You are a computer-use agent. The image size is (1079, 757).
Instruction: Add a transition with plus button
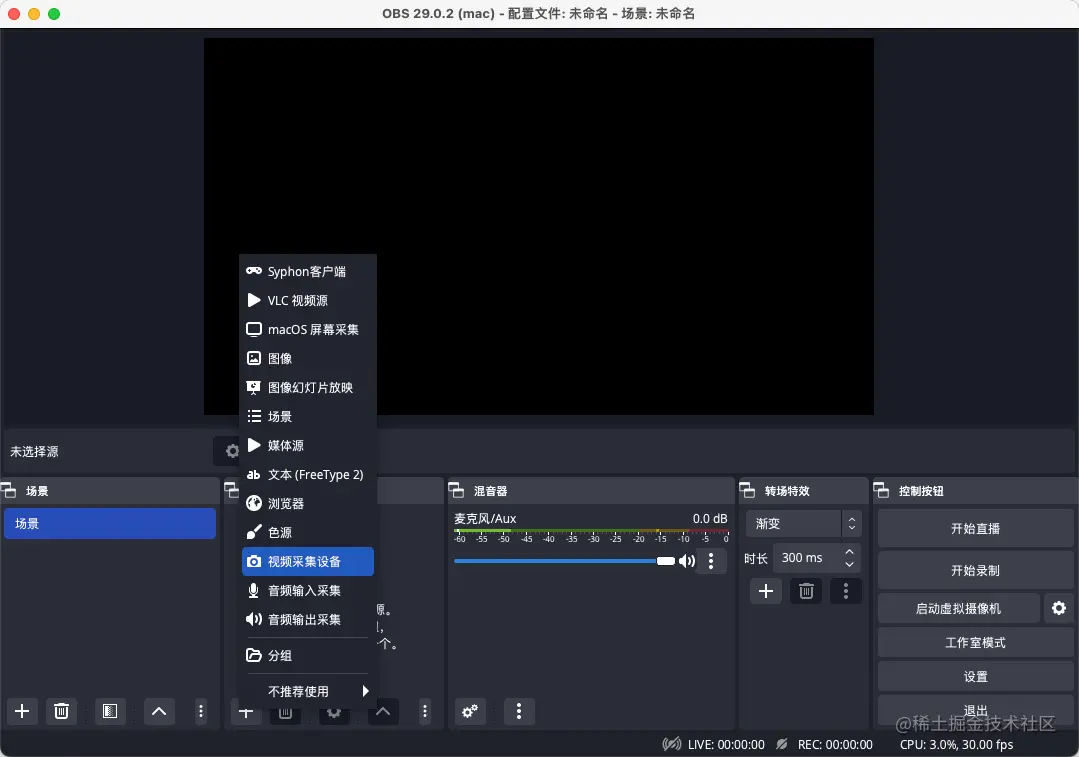tap(766, 591)
